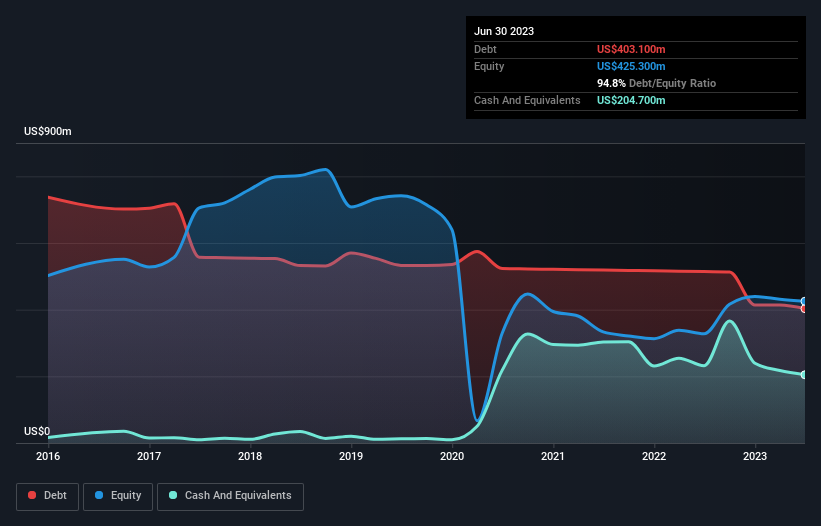Click the blue Equity legend dot
The width and height of the screenshot is (821, 526).
(99, 495)
